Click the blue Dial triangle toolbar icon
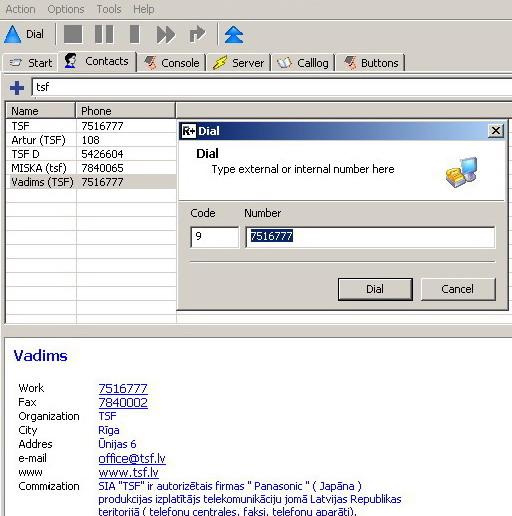512x516 pixels. coord(13,34)
